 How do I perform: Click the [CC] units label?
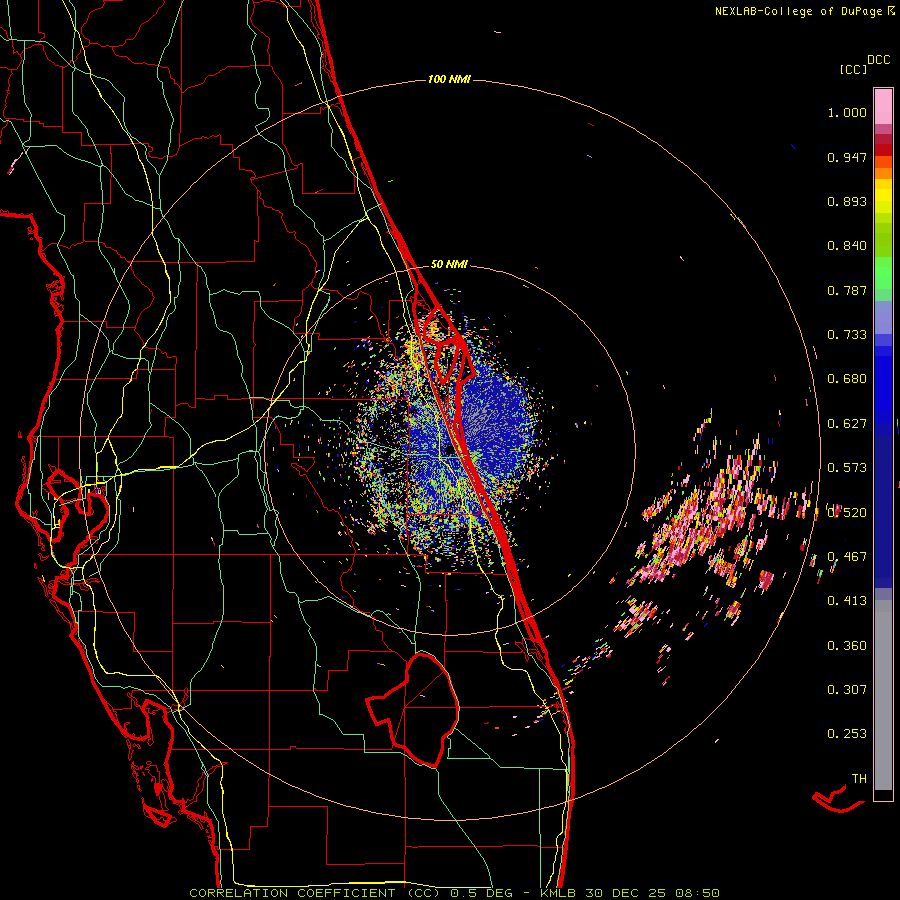[x=853, y=69]
